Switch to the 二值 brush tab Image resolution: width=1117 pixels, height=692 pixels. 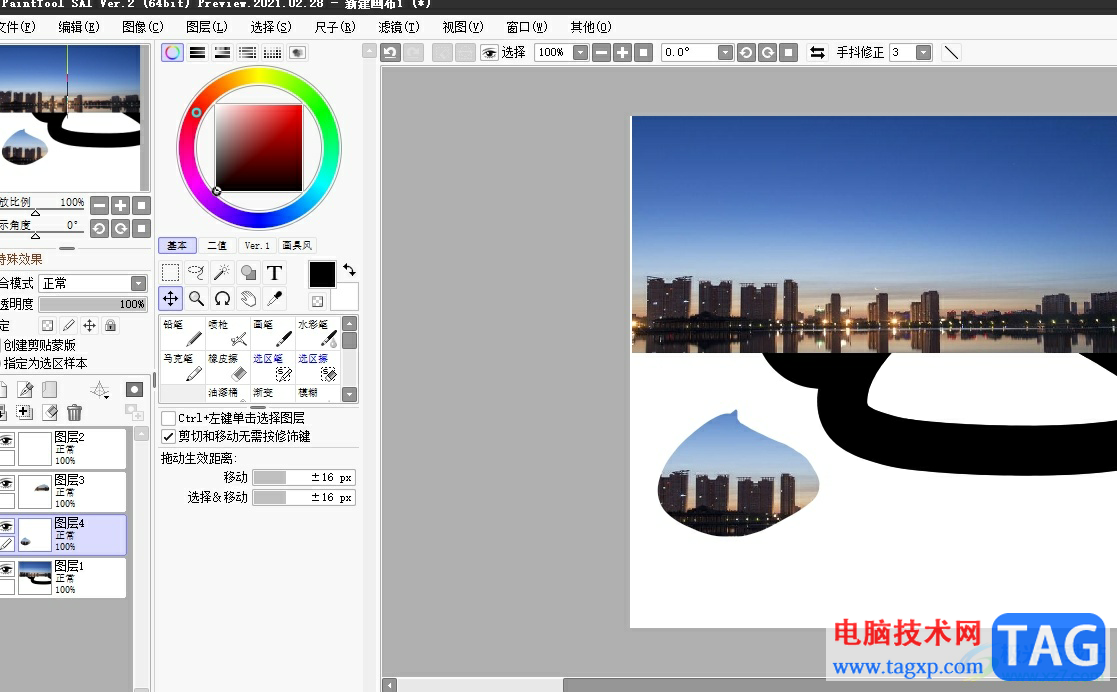pyautogui.click(x=217, y=246)
